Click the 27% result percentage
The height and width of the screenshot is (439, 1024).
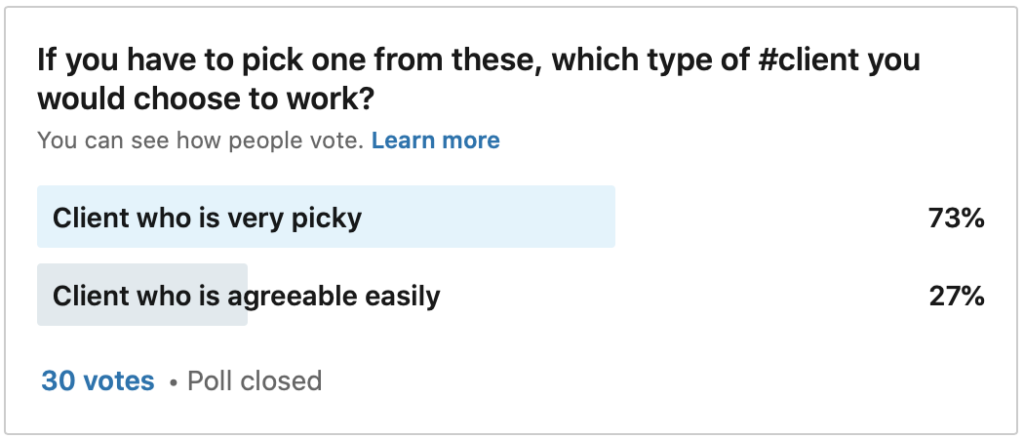pos(957,296)
